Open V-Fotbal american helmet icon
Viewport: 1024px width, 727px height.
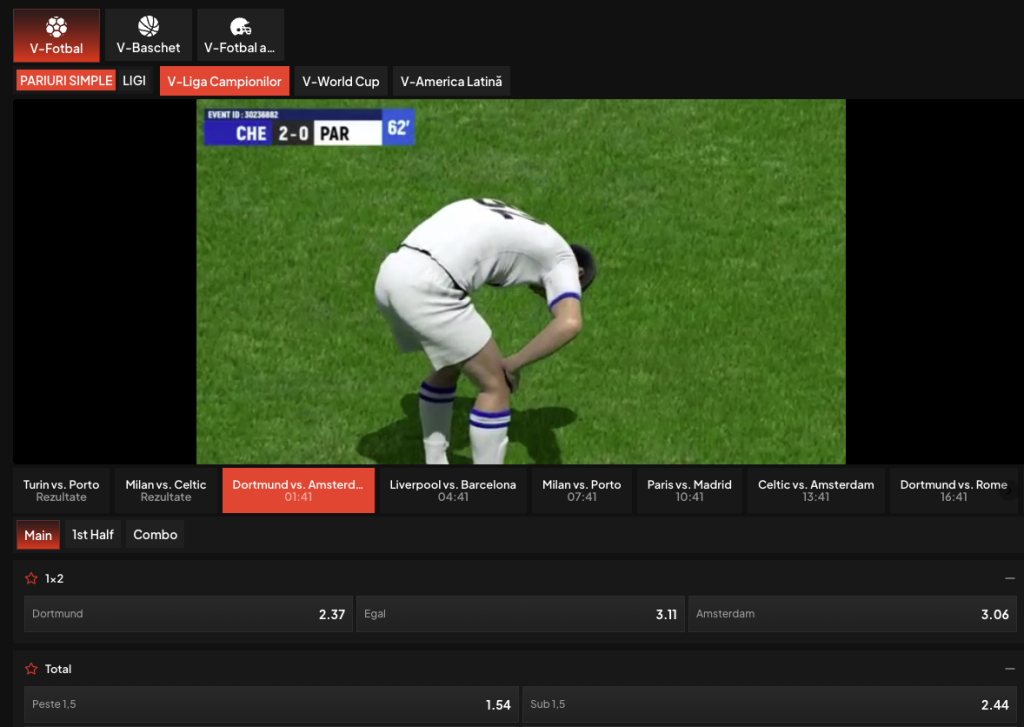click(x=240, y=27)
